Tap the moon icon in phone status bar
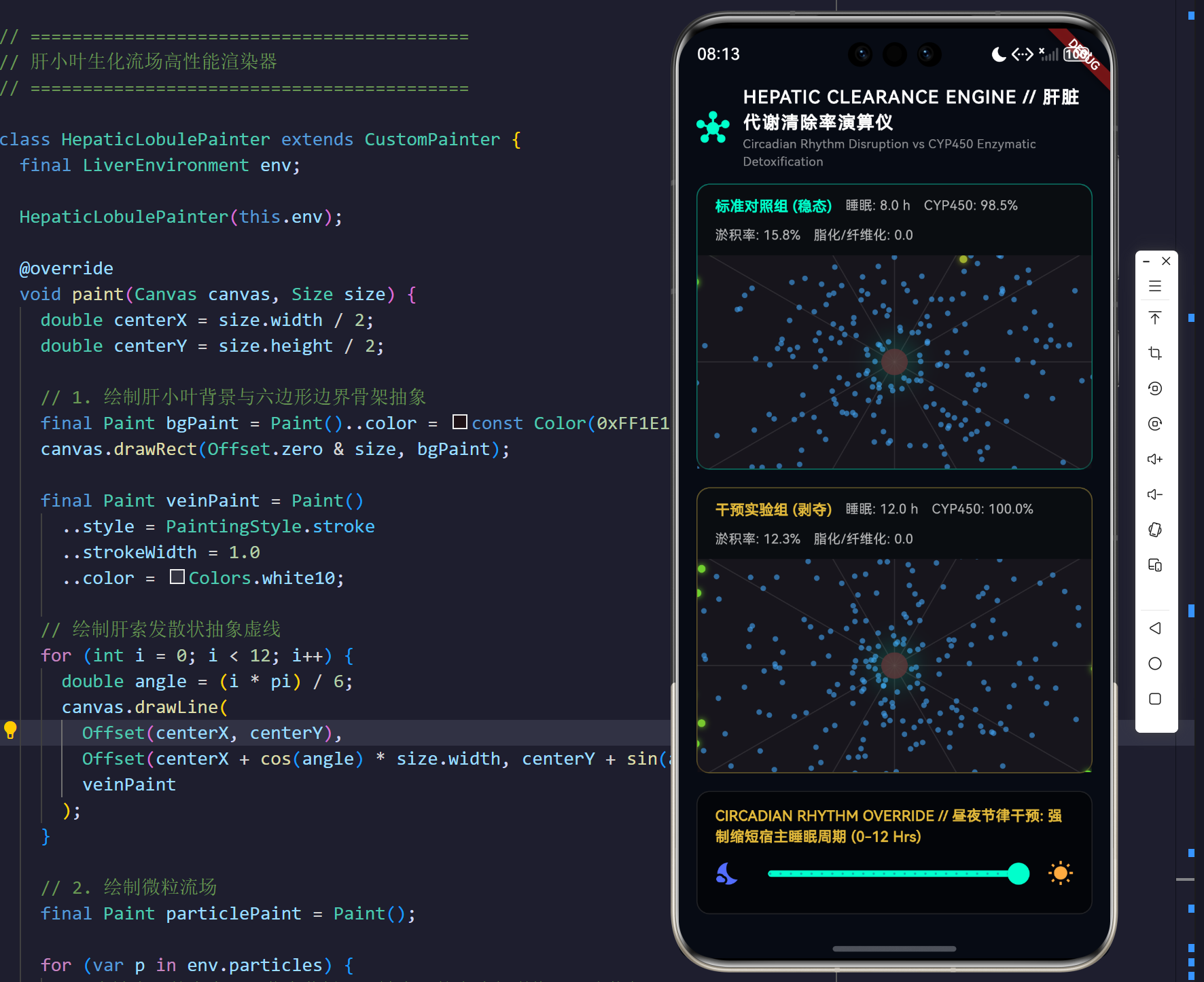The height and width of the screenshot is (982, 1204). [x=999, y=54]
